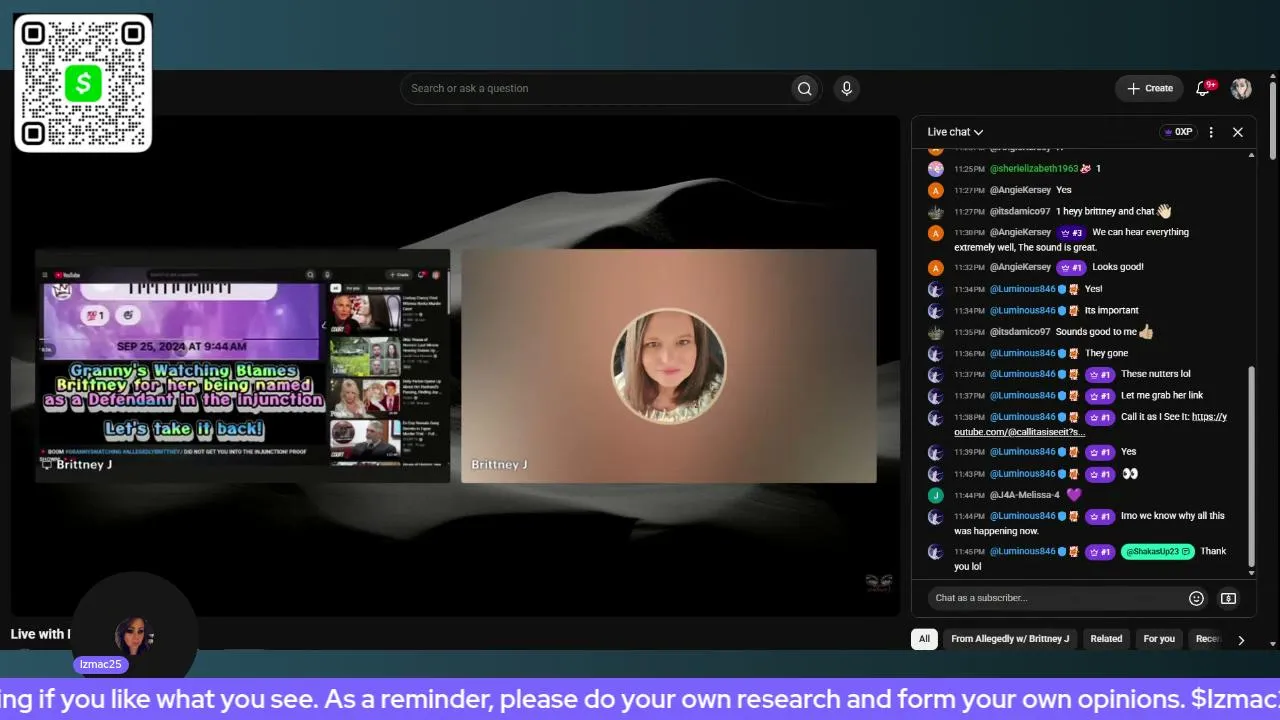The image size is (1280, 720).
Task: Activate the voice search microphone
Action: pyautogui.click(x=846, y=89)
